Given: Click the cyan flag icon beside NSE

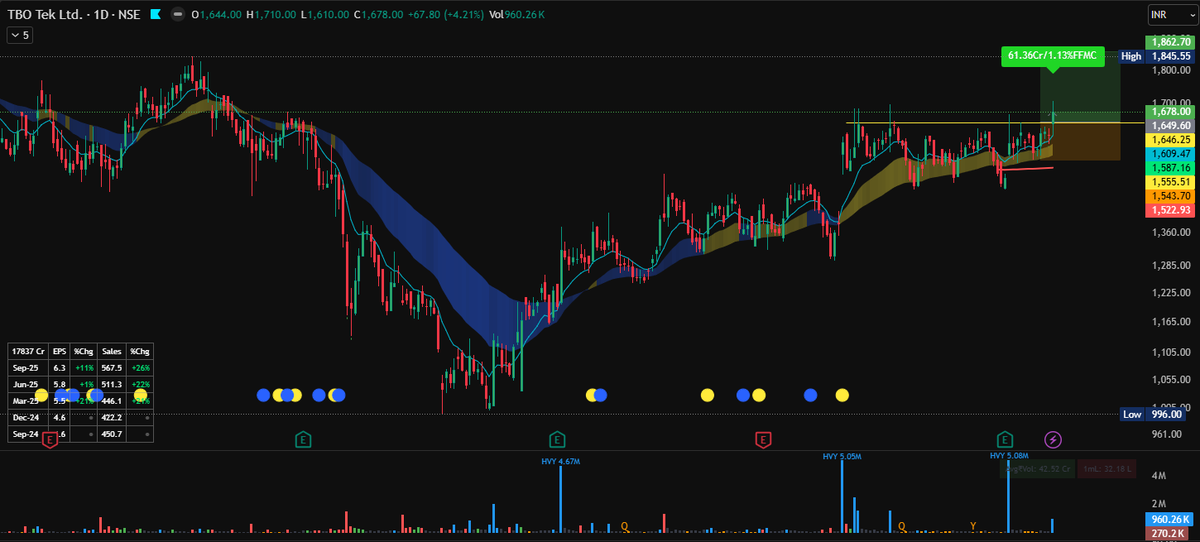Looking at the screenshot, I should click(155, 15).
